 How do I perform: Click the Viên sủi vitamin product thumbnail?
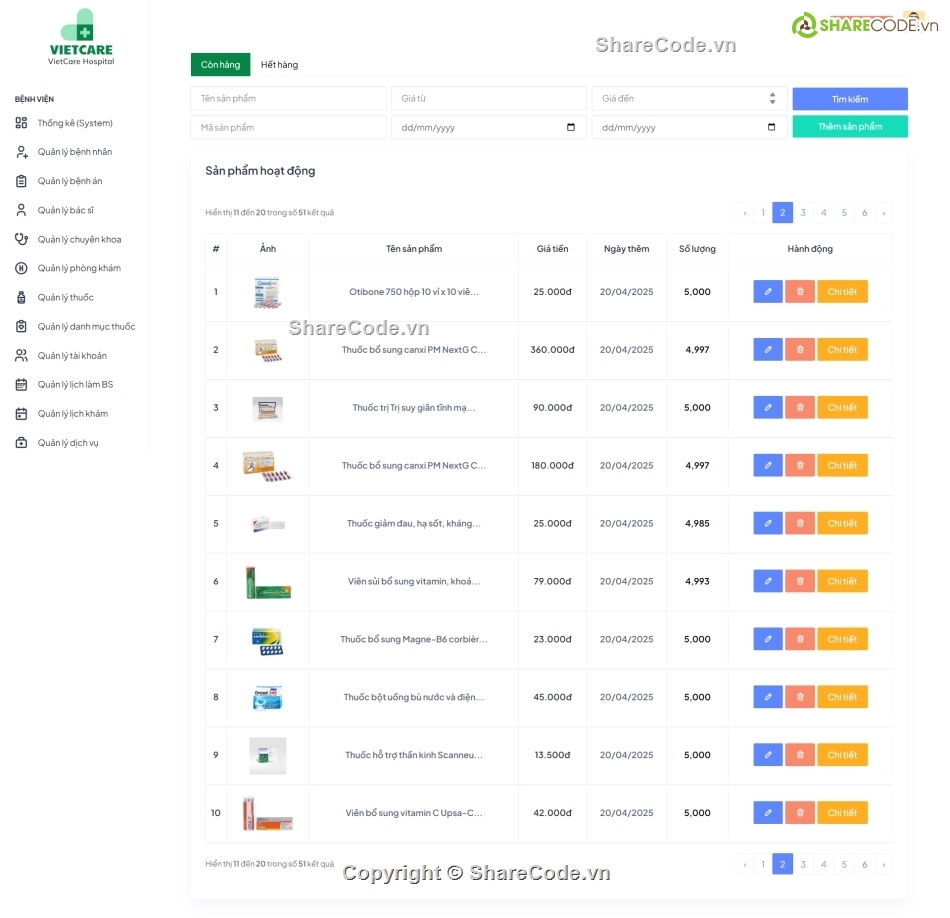(x=268, y=582)
